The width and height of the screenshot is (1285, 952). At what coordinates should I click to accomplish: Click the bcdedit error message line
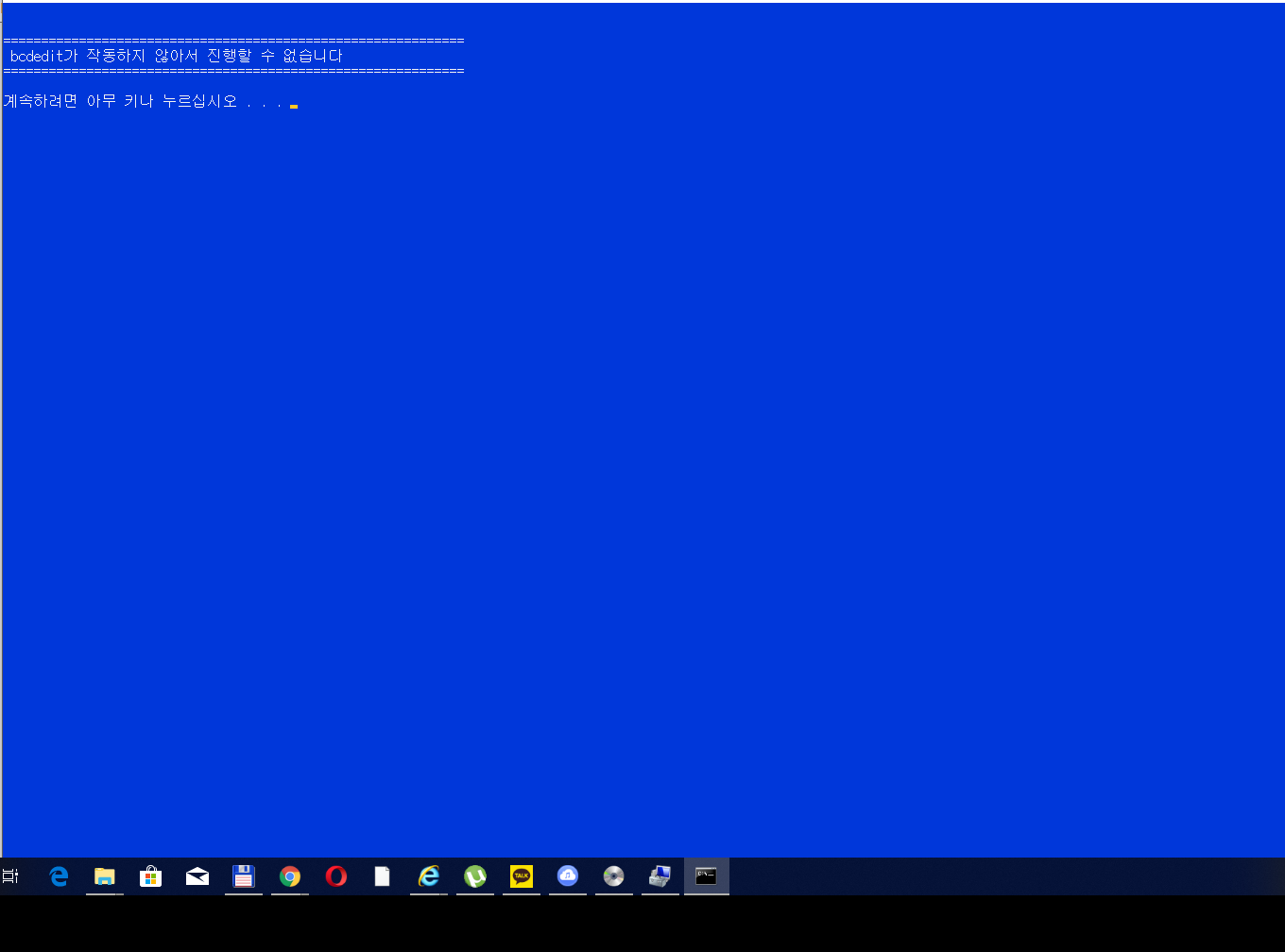[x=177, y=56]
